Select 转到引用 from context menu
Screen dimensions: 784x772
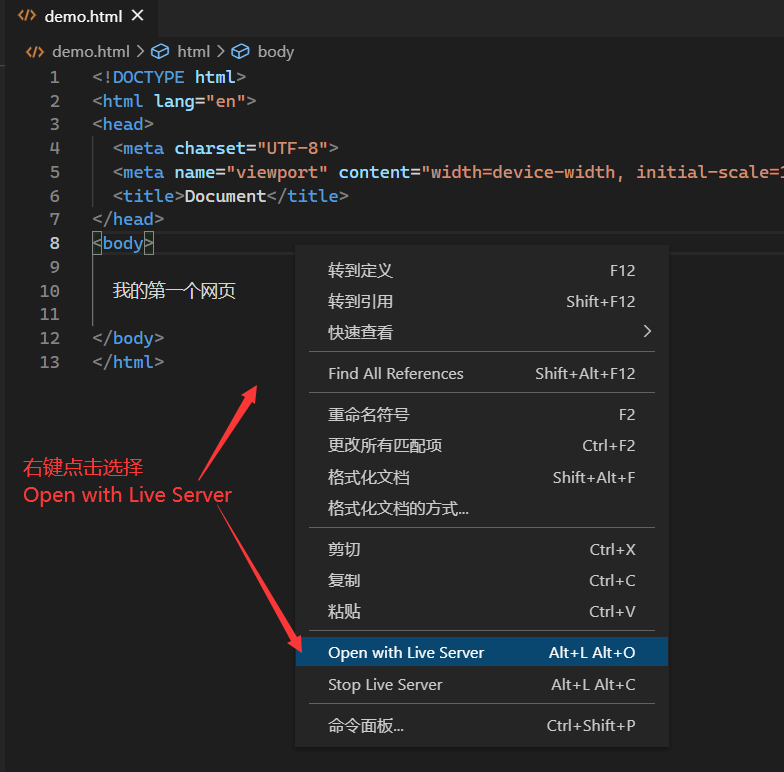[x=360, y=301]
